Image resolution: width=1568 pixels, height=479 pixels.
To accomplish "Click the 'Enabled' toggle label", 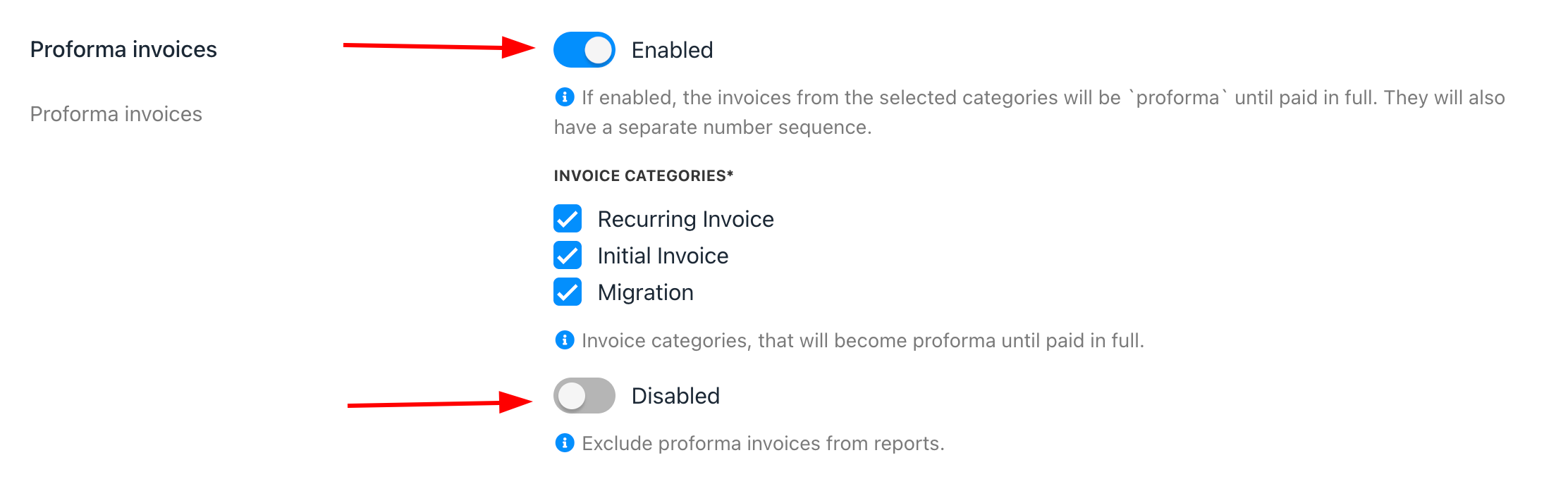I will tap(672, 50).
